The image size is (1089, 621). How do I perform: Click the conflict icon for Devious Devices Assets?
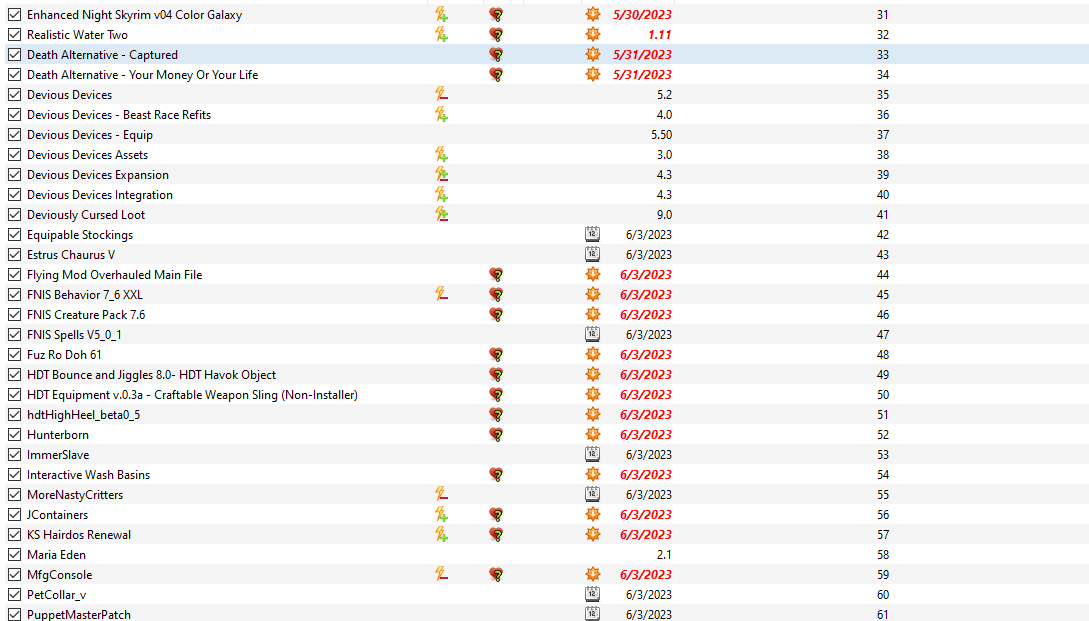(x=441, y=155)
